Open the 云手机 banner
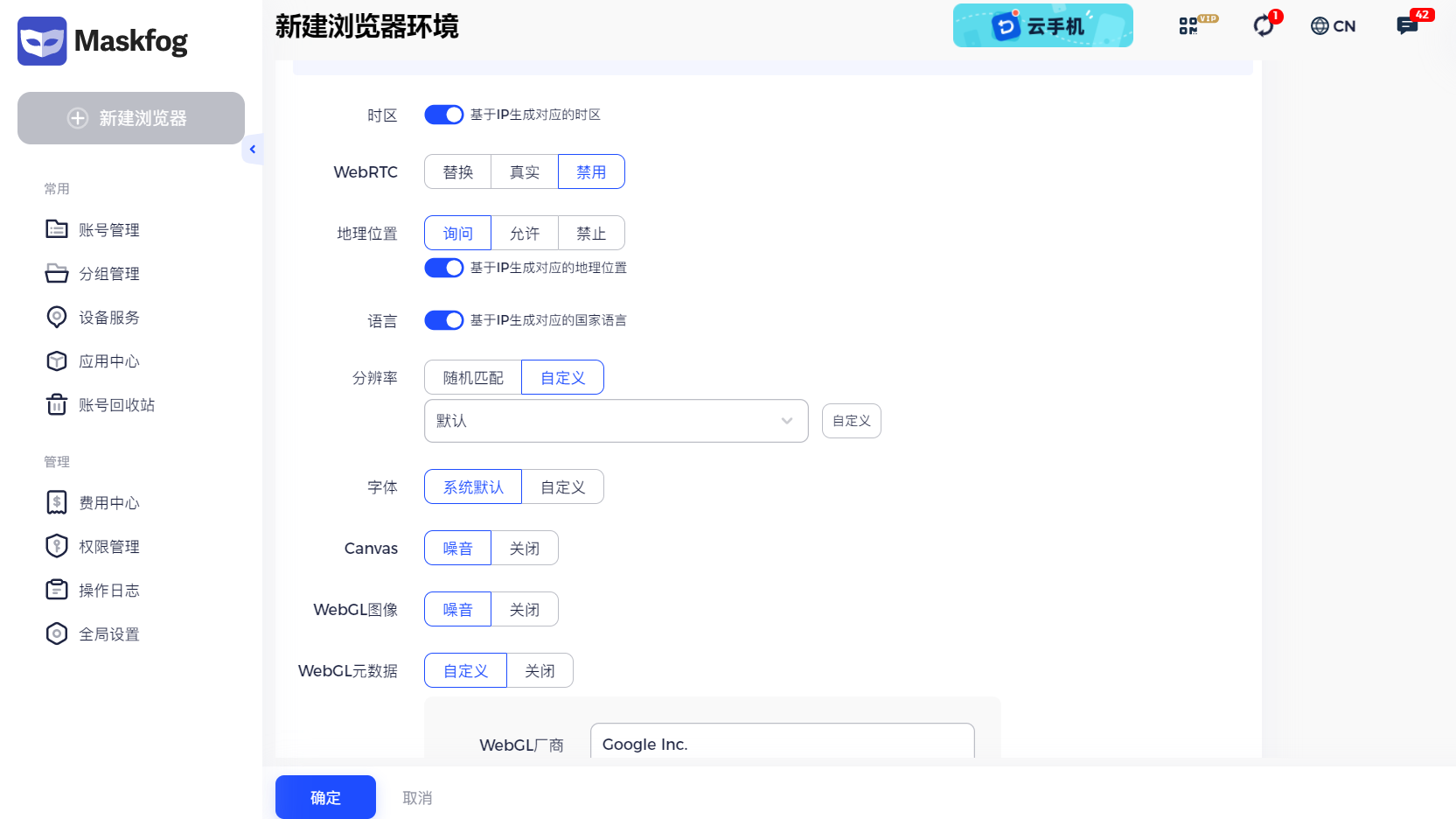 point(1043,25)
